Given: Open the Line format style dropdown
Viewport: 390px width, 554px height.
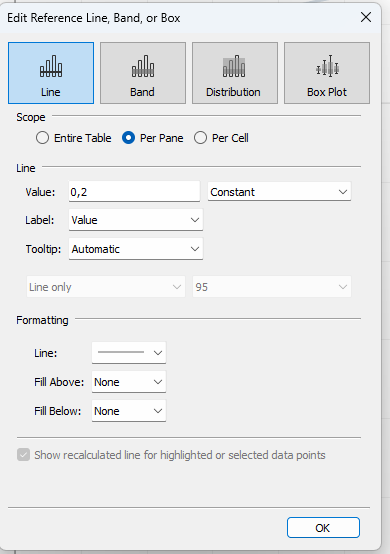Looking at the screenshot, I should click(x=129, y=352).
